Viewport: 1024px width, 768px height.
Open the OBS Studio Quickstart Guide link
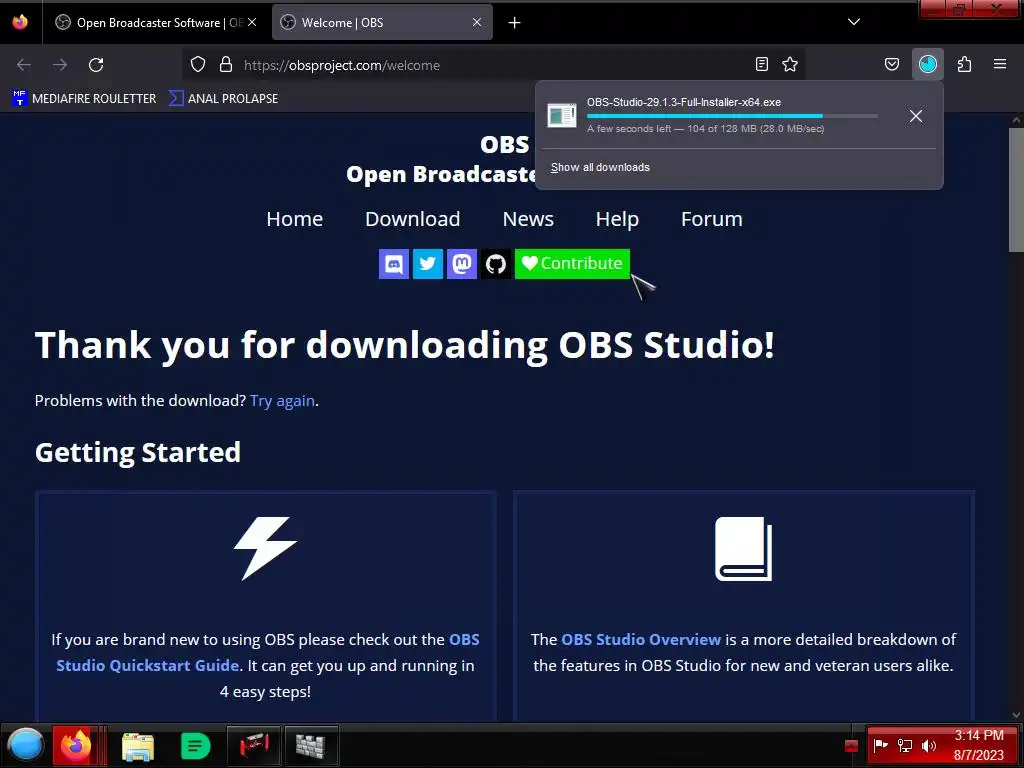(x=268, y=652)
